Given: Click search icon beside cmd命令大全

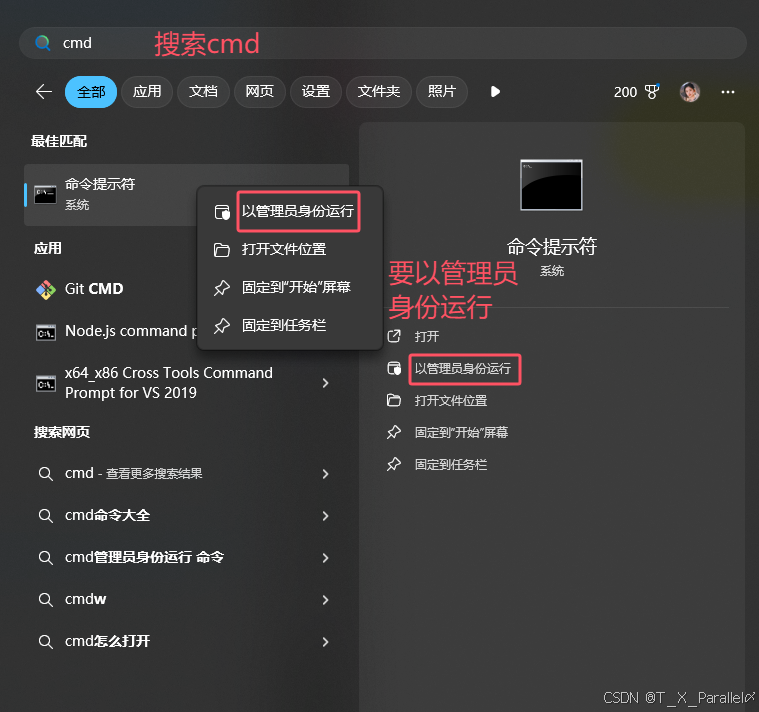Looking at the screenshot, I should [46, 515].
